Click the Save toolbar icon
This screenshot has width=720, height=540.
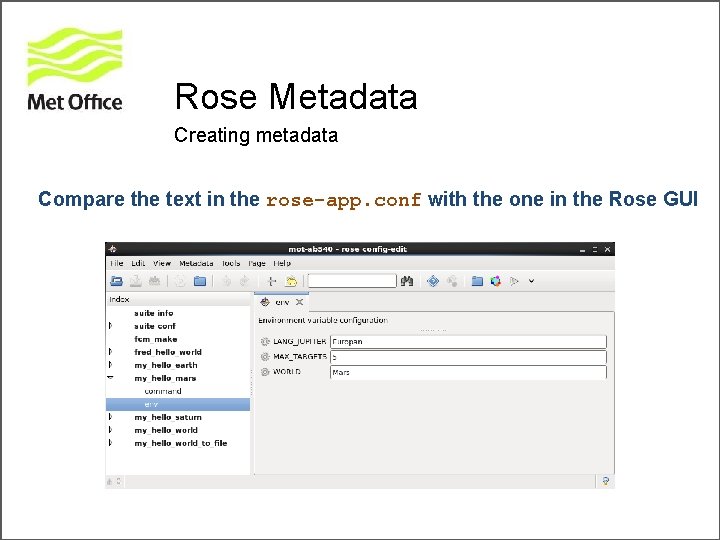click(x=135, y=281)
